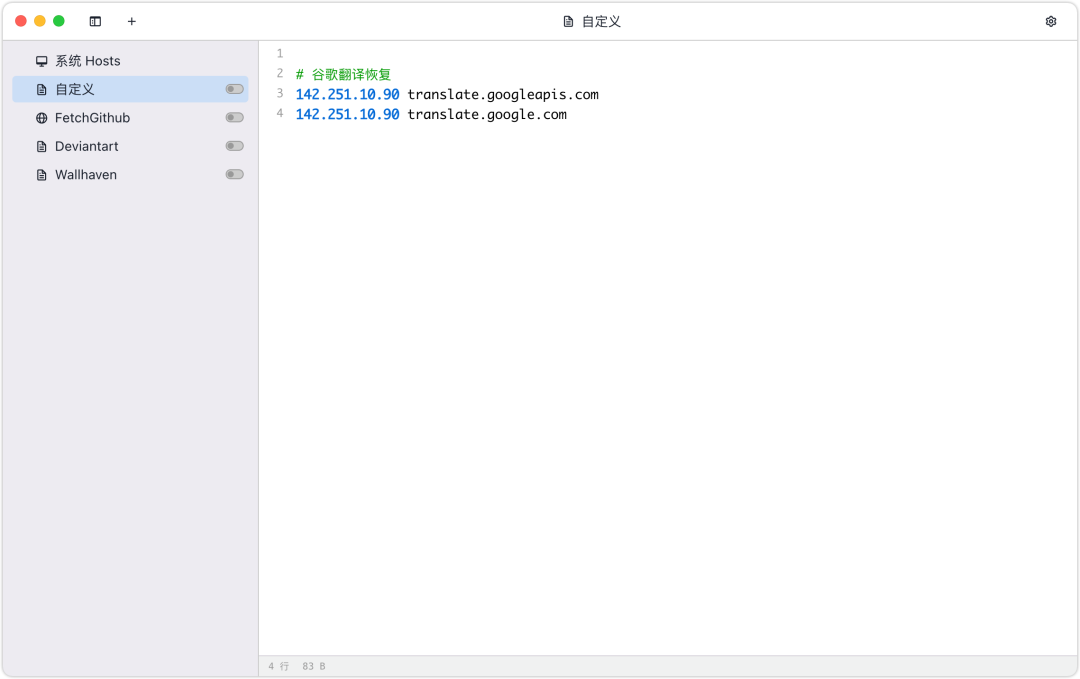Place cursor on translate.googleapis.com hostname

502,94
